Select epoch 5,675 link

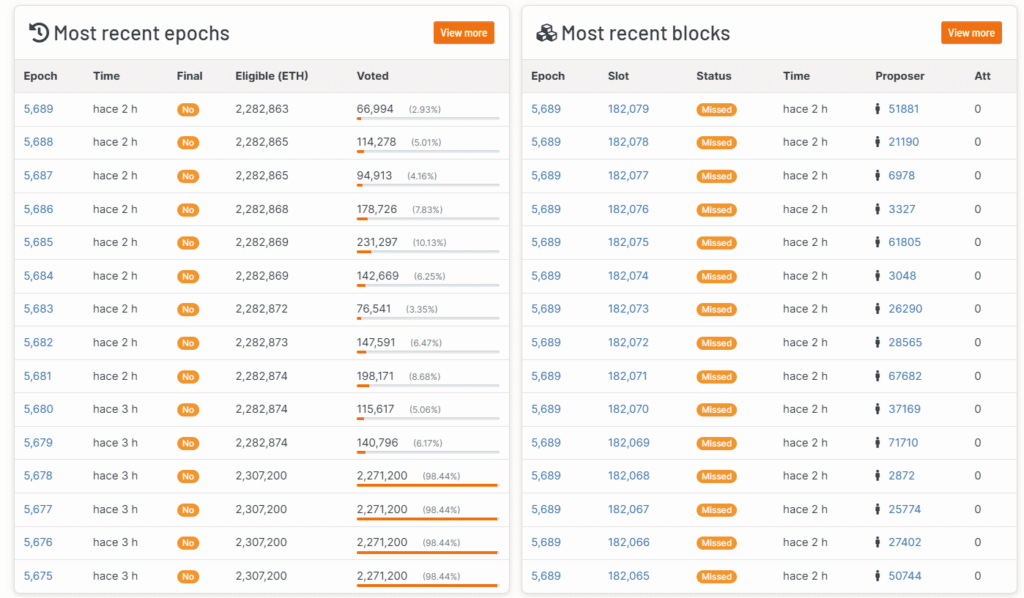click(38, 576)
